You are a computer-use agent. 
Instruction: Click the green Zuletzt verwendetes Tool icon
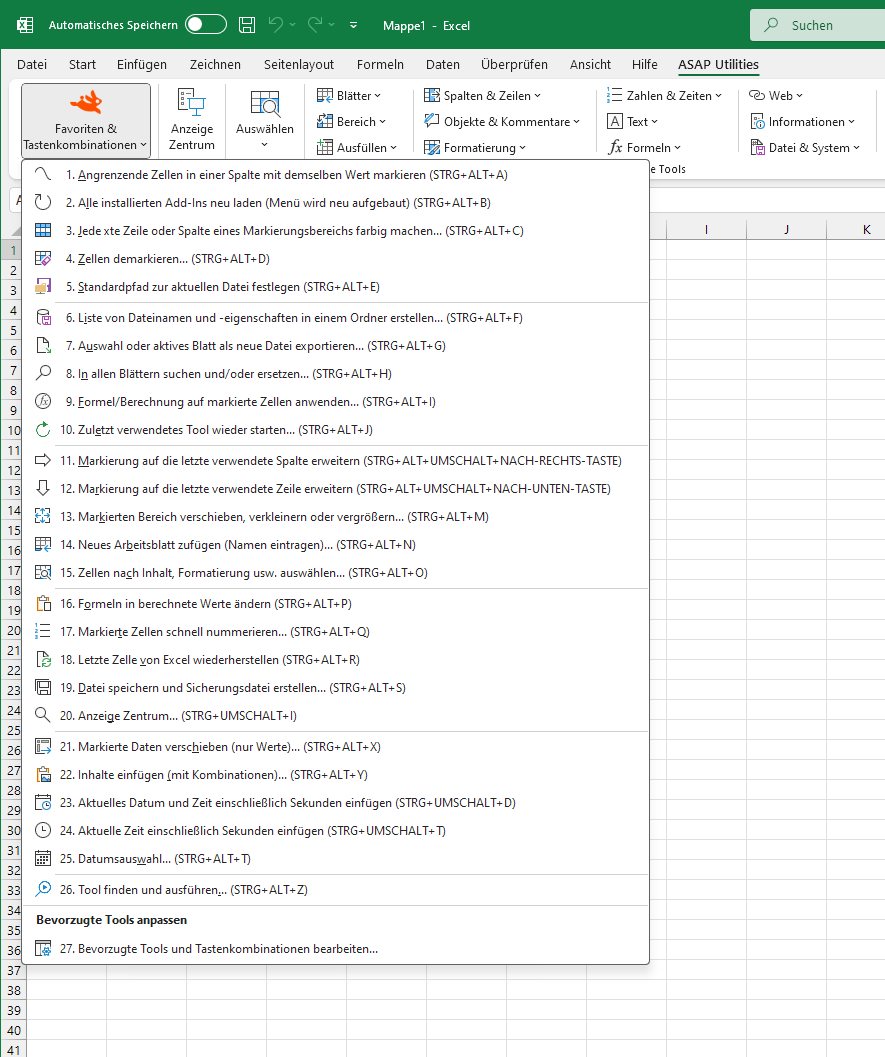(42, 429)
